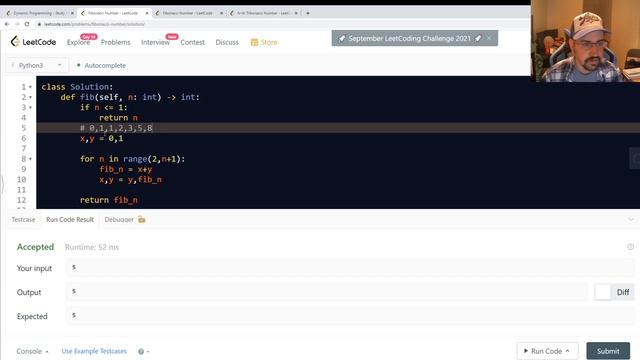Switch to the Run Code Result tab

[70, 220]
